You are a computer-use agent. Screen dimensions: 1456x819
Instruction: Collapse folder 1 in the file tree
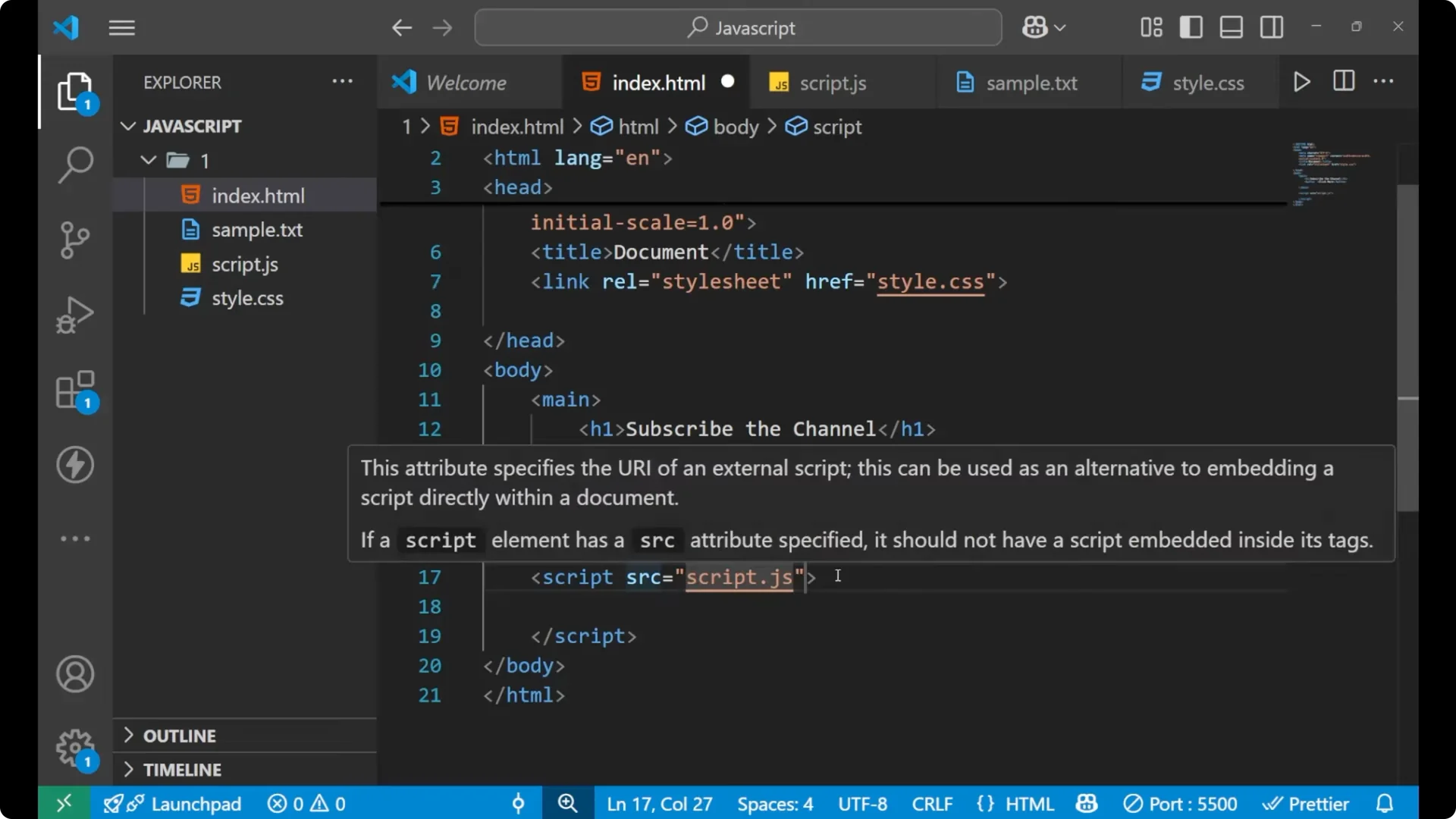point(148,160)
